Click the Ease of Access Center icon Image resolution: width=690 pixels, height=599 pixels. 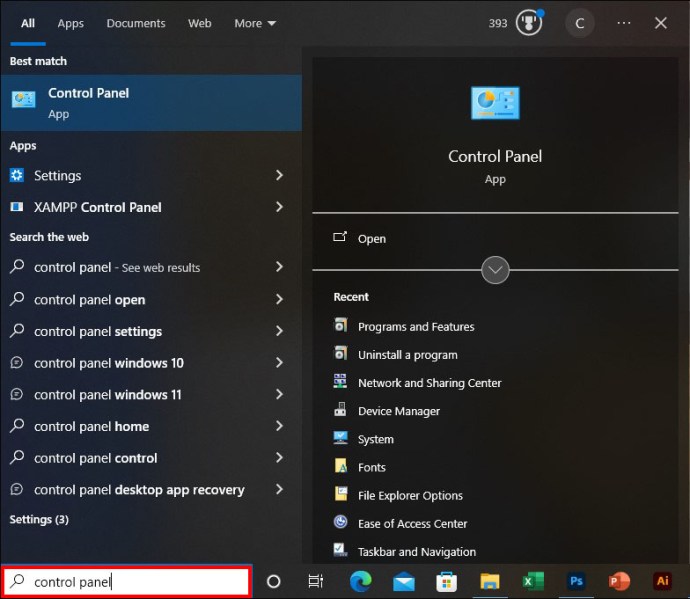pos(341,522)
